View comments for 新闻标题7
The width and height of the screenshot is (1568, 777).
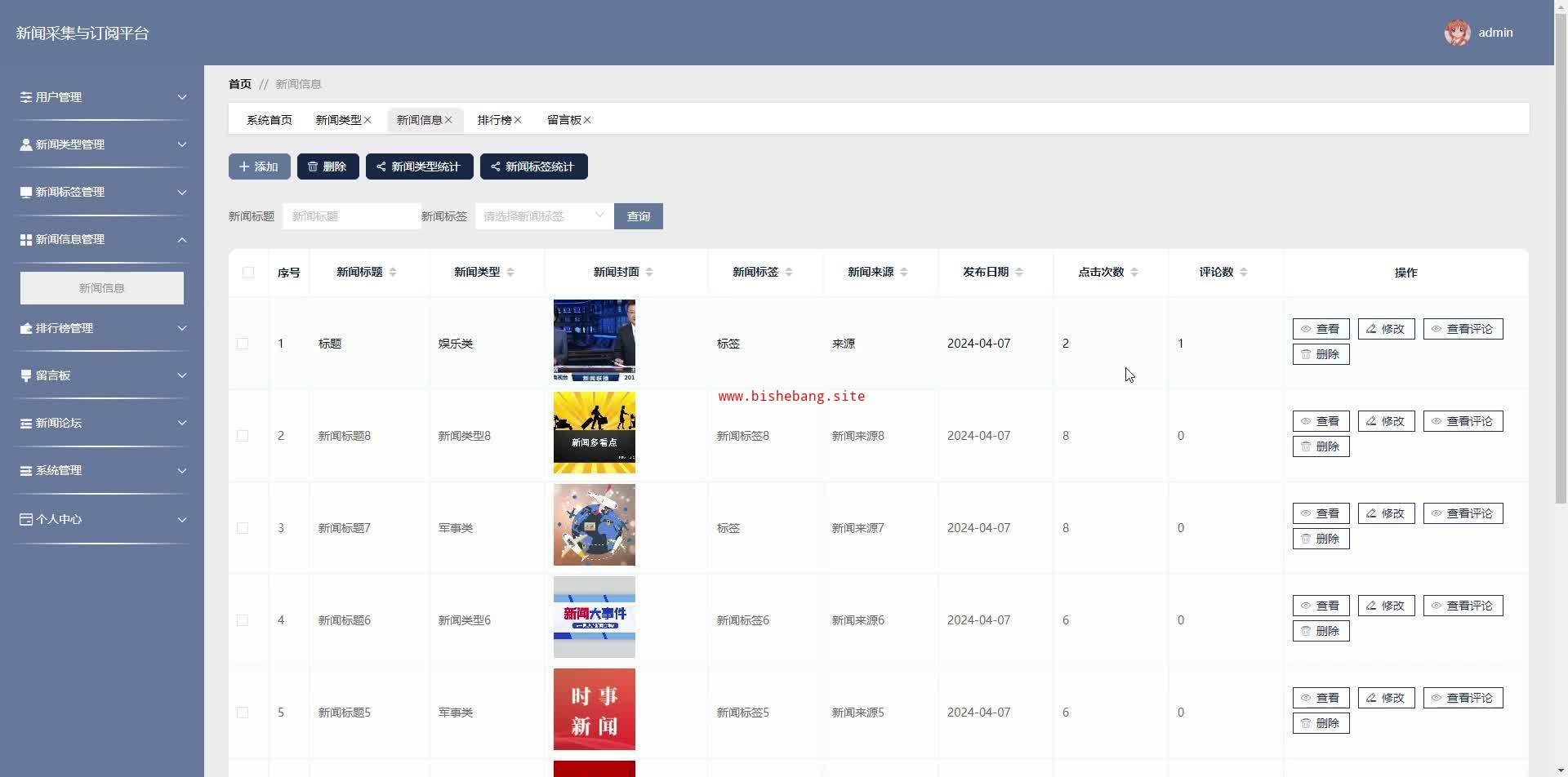tap(1463, 513)
